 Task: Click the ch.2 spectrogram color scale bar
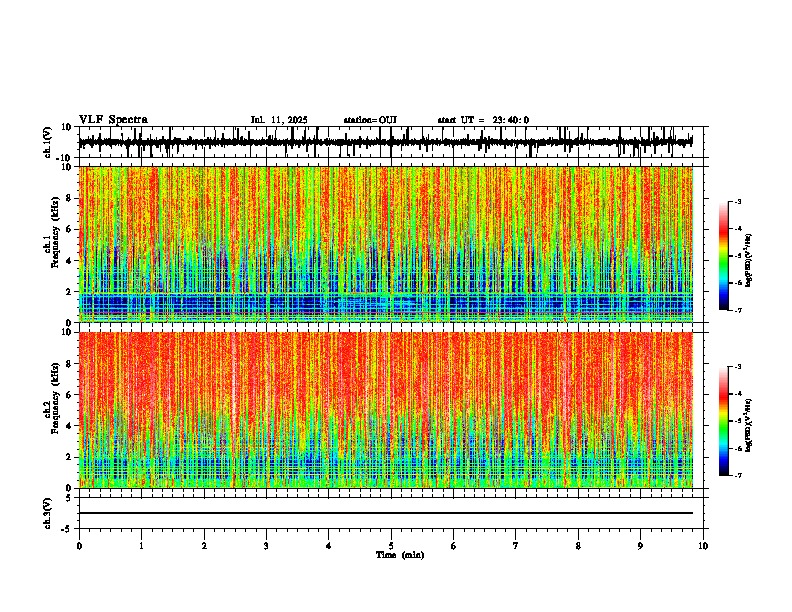point(724,421)
